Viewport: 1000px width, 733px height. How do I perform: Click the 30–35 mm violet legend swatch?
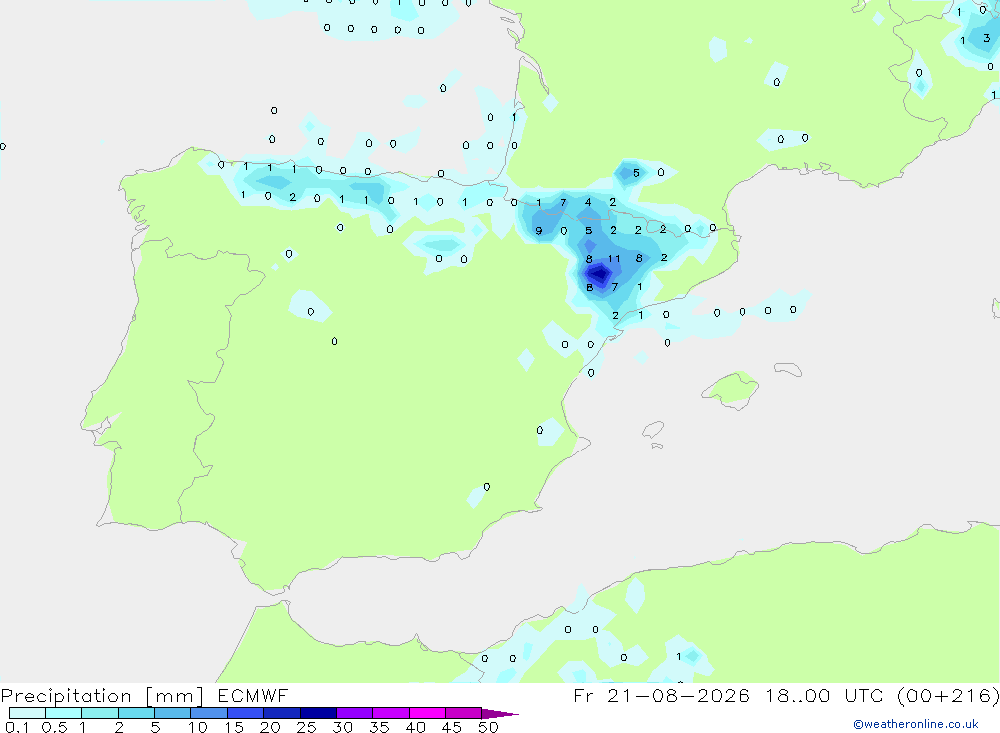pyautogui.click(x=354, y=713)
